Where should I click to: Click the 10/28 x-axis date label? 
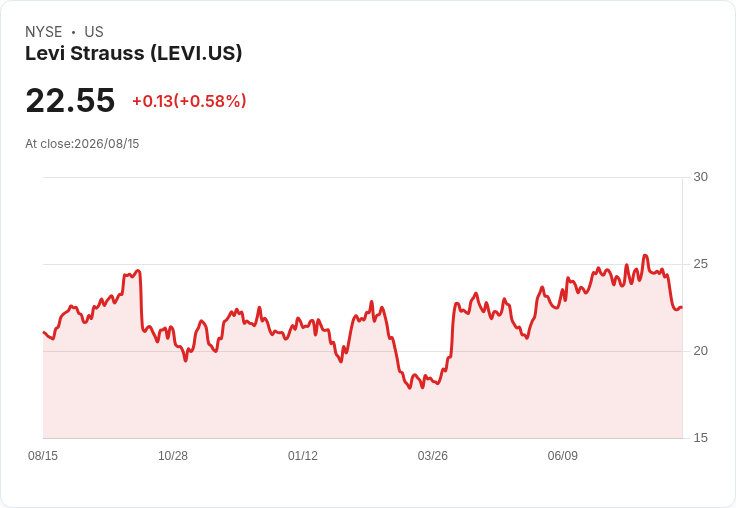[x=173, y=455]
